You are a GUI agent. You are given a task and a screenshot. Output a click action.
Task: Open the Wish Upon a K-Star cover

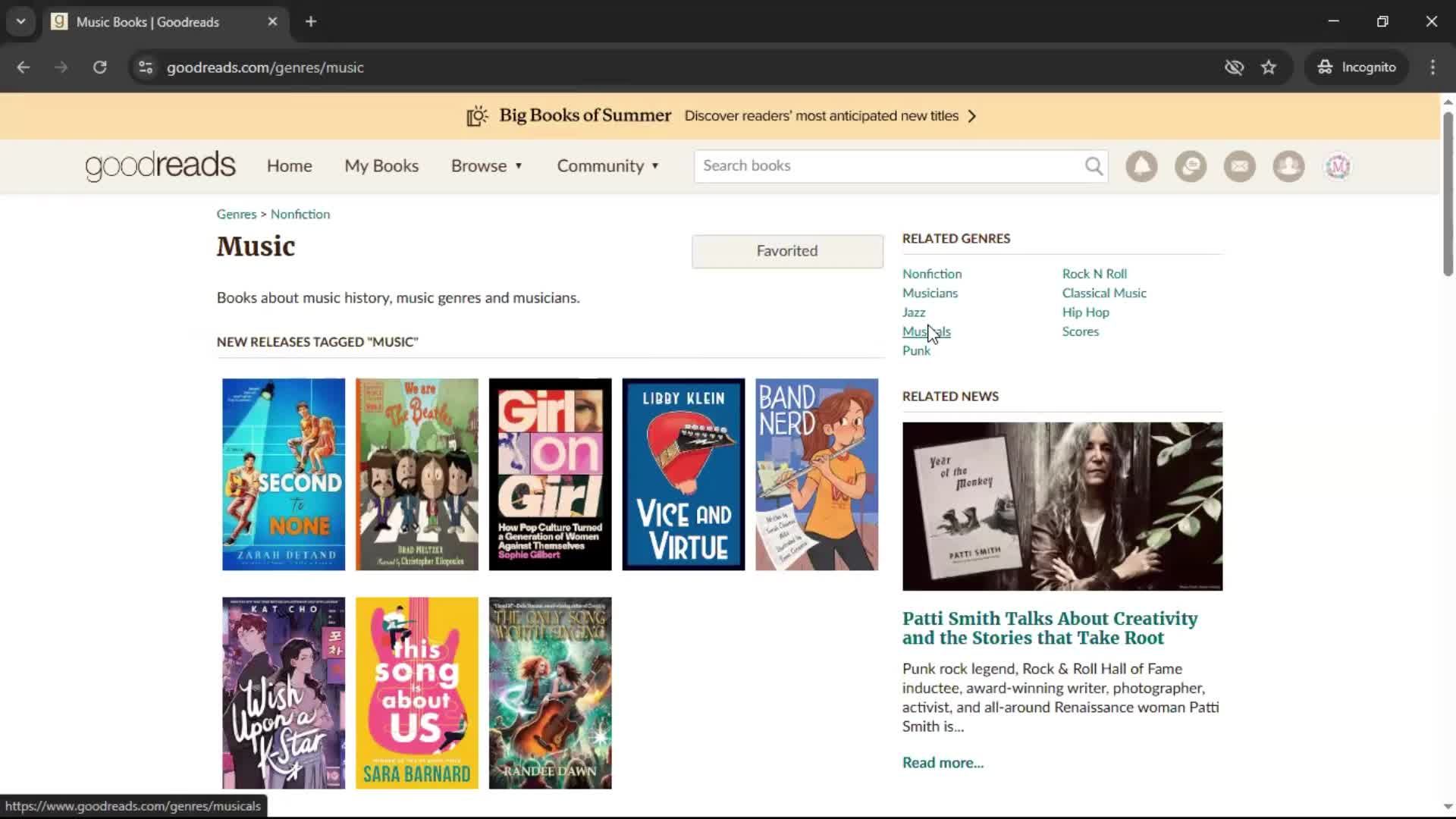point(284,693)
